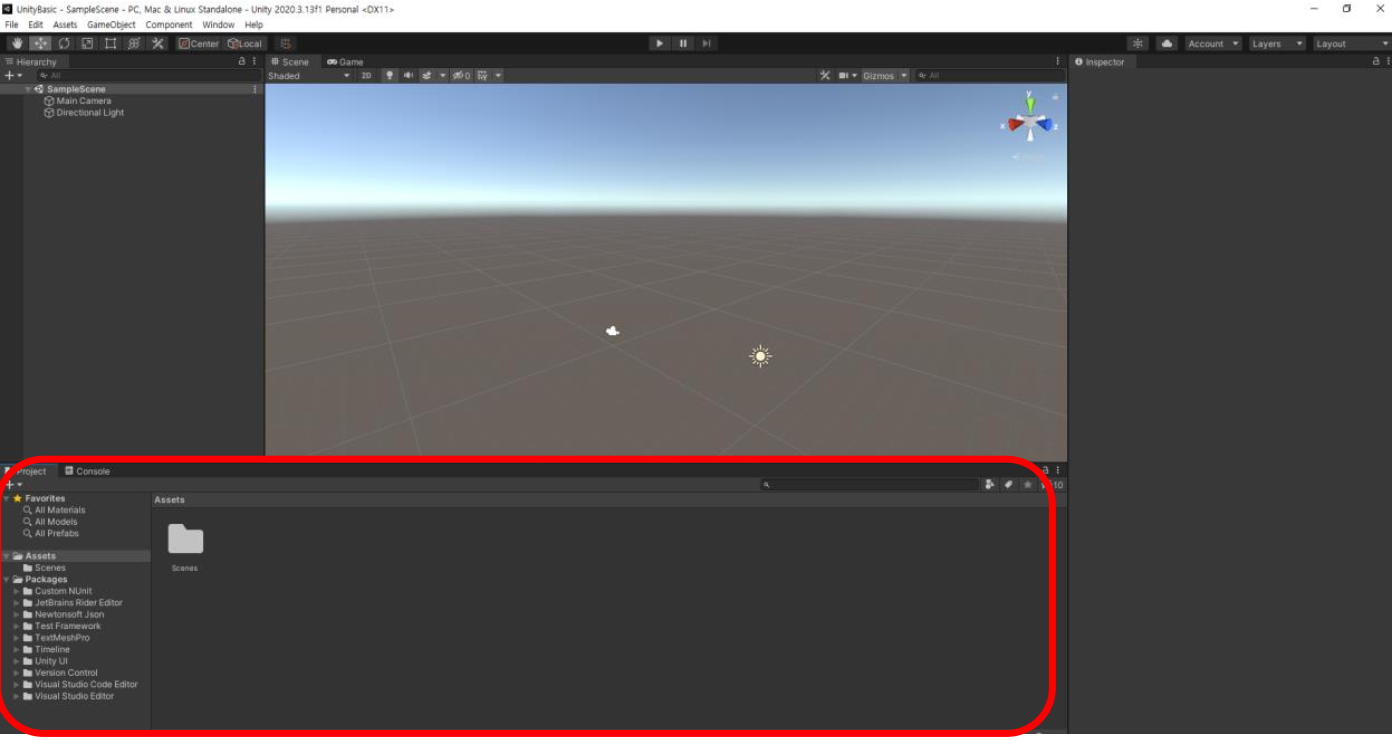Select the Rotate tool

64,44
